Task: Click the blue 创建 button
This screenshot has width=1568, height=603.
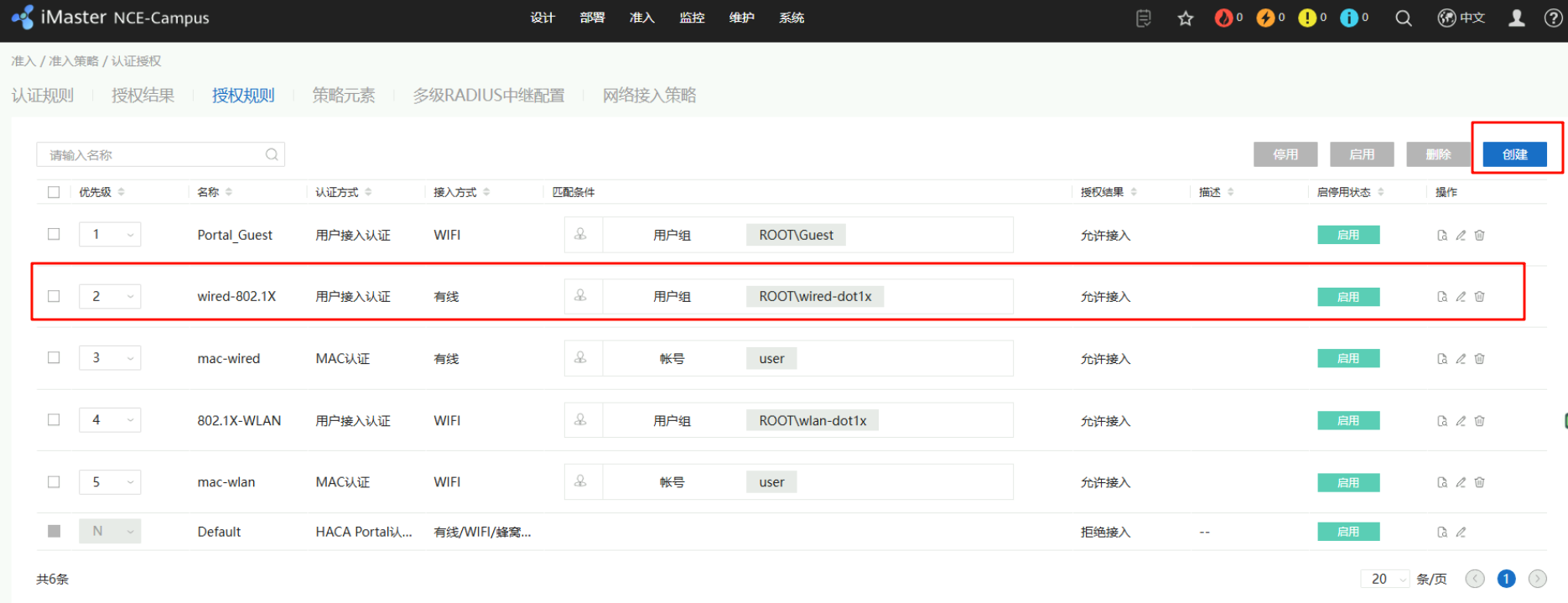Action: coord(1514,154)
